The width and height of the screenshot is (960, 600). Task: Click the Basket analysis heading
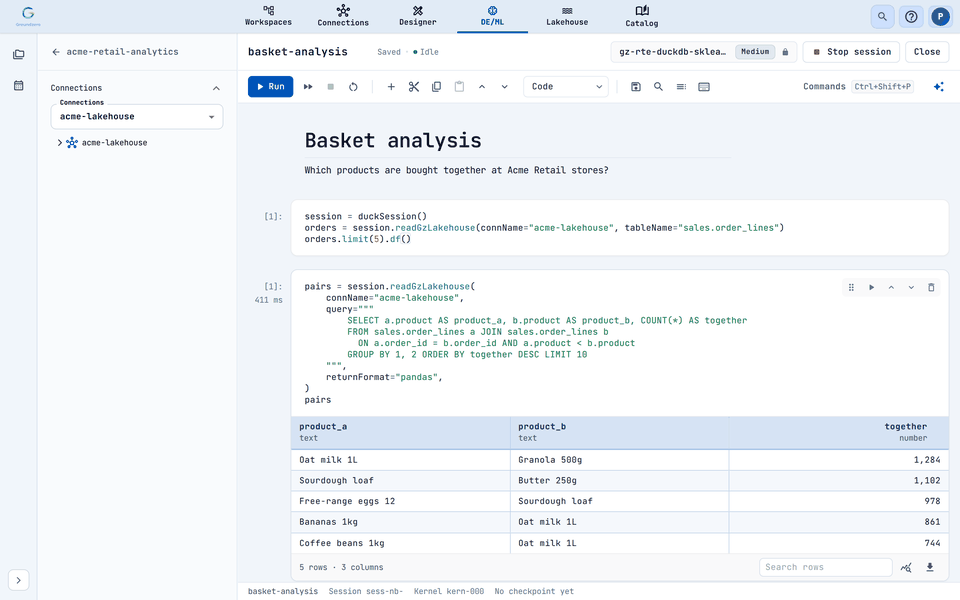pyautogui.click(x=393, y=141)
